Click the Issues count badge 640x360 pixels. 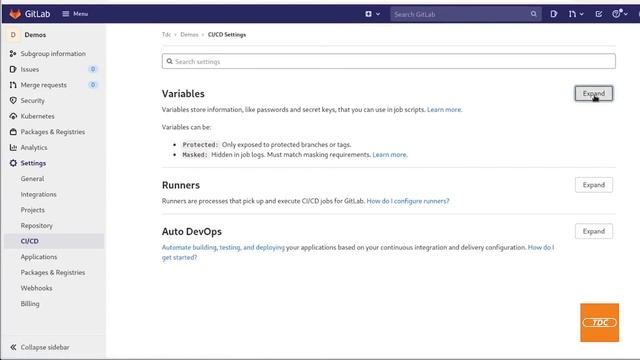93,69
